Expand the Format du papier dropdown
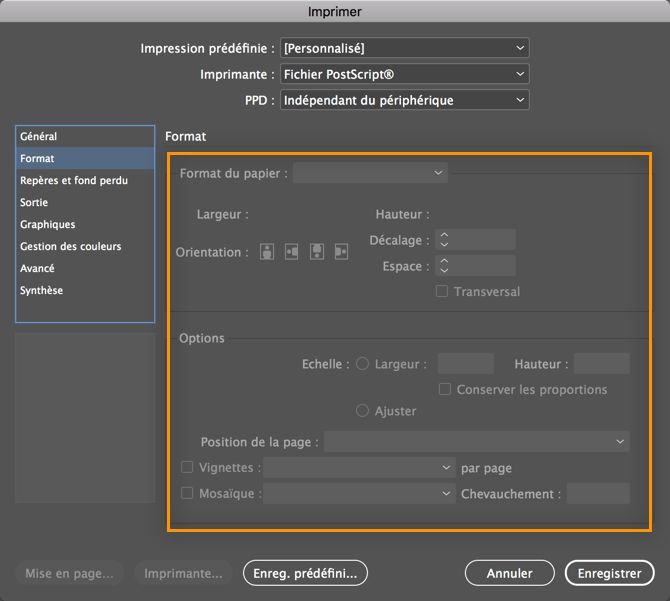670x601 pixels. (x=370, y=173)
